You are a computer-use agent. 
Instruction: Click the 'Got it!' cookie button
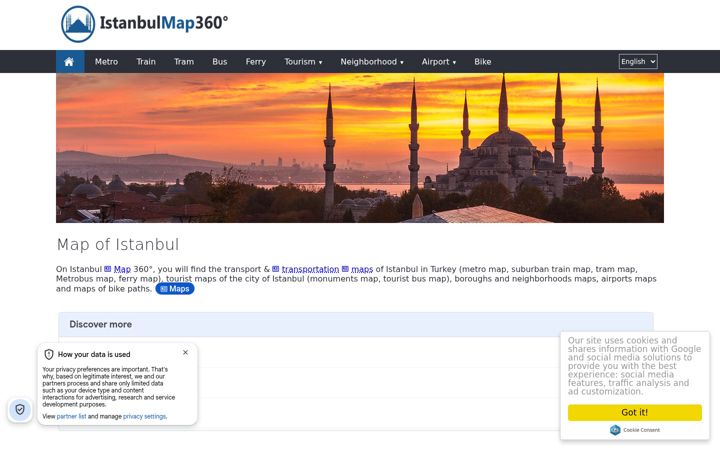[635, 412]
